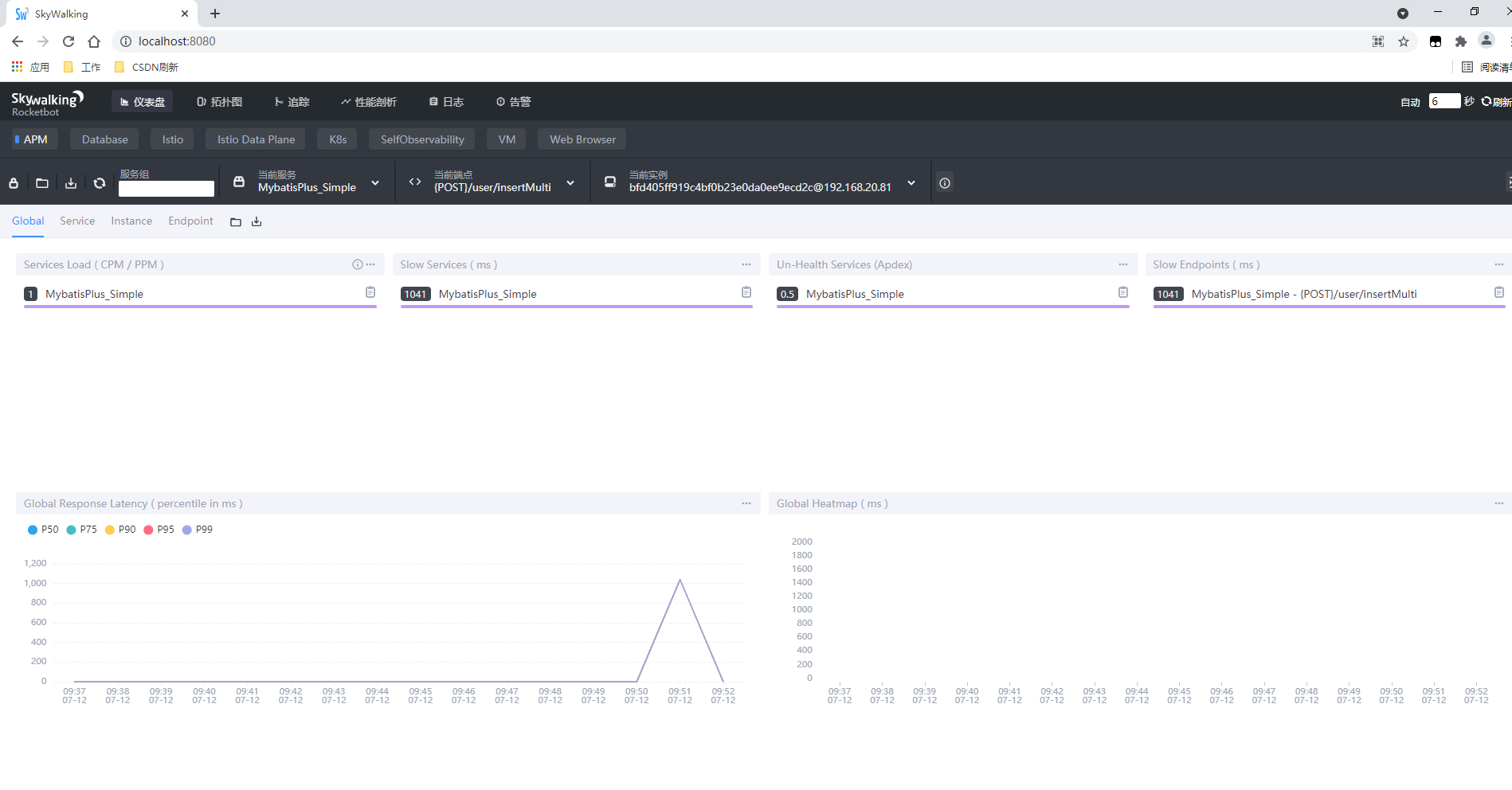Open the Chrome profile avatar
The height and width of the screenshot is (790, 1512).
pyautogui.click(x=1487, y=41)
